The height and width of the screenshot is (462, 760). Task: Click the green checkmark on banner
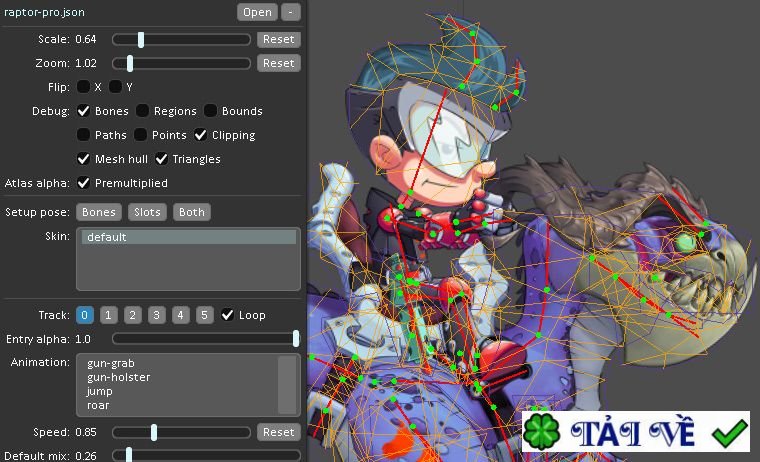729,433
